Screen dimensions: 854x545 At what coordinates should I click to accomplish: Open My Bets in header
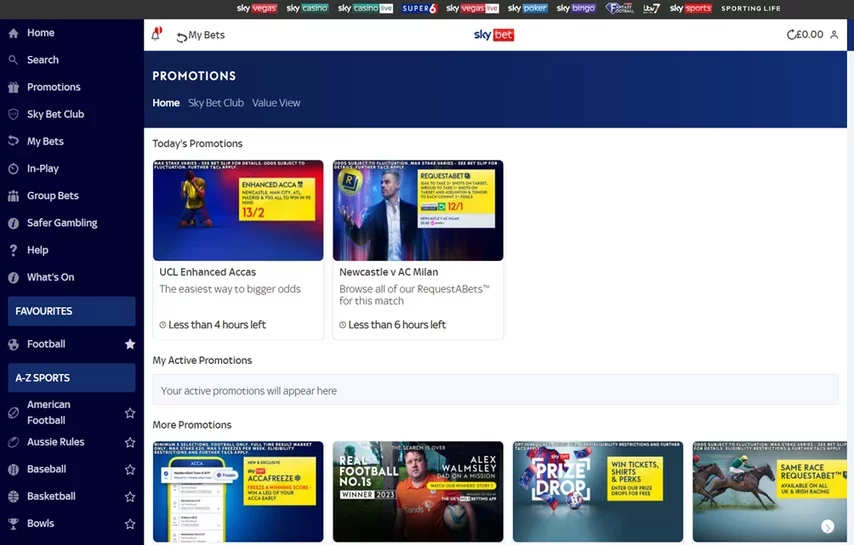tap(200, 35)
